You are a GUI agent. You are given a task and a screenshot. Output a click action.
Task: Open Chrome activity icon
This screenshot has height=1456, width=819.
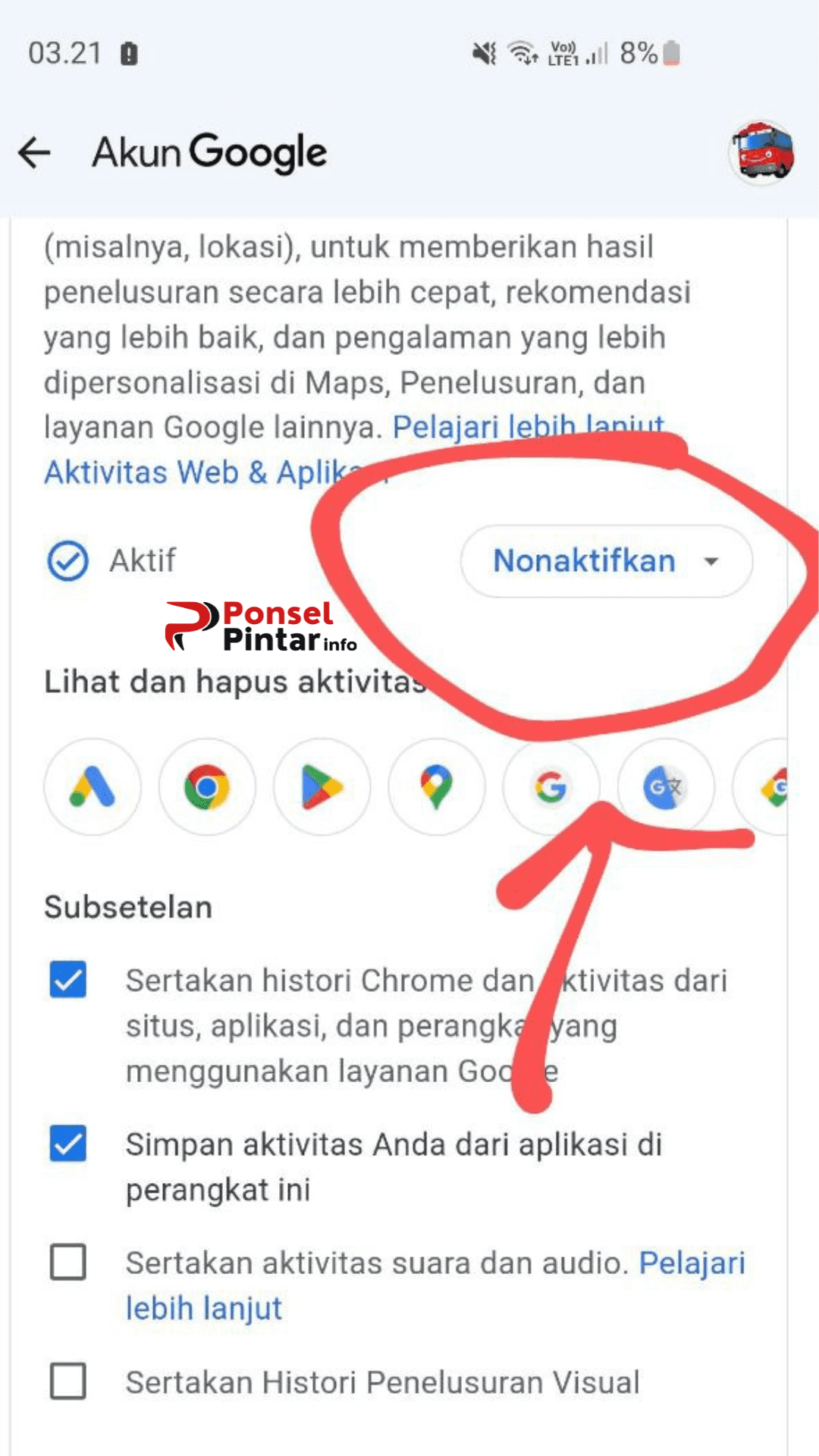(207, 786)
